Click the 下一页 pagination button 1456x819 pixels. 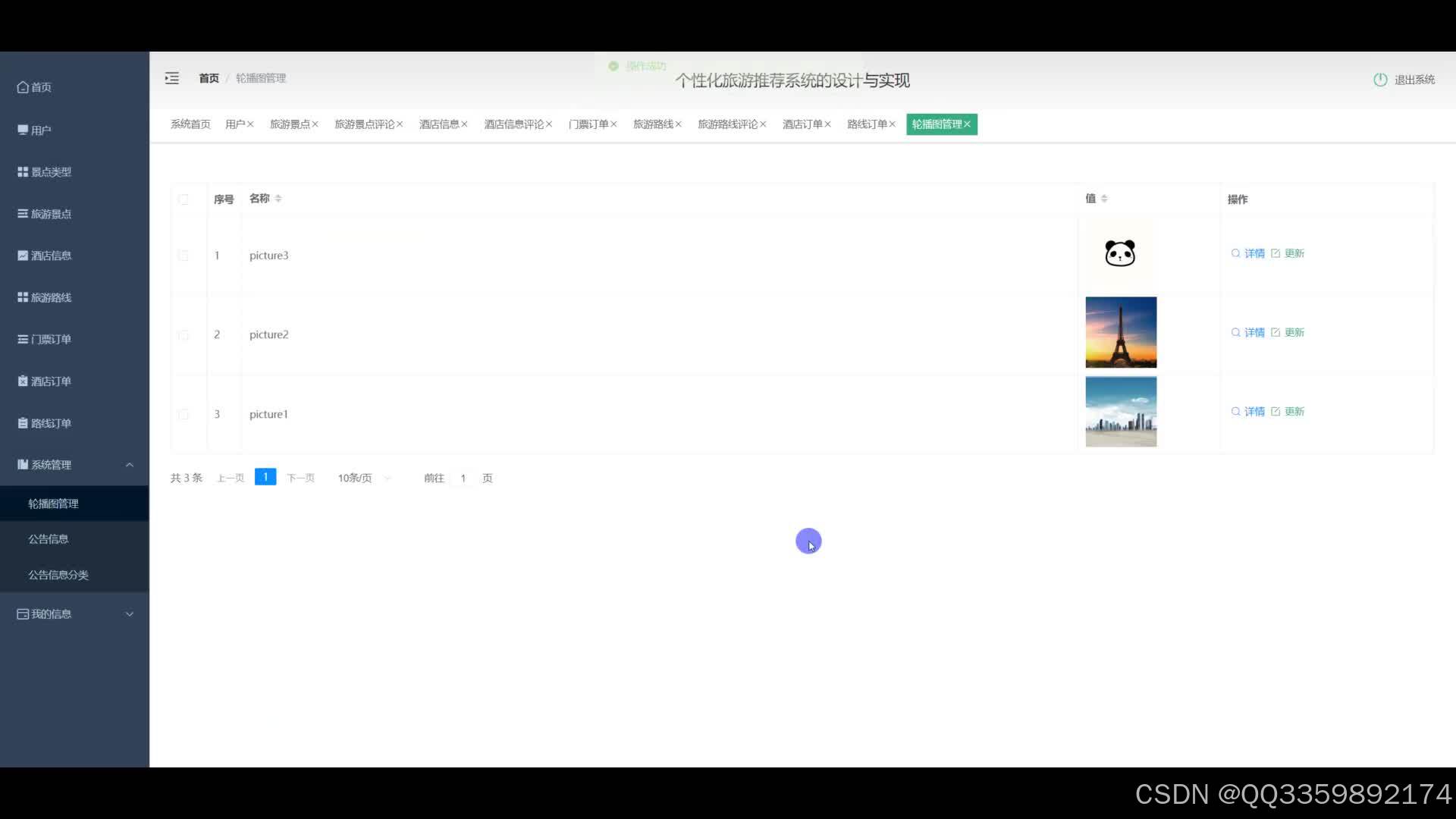300,478
